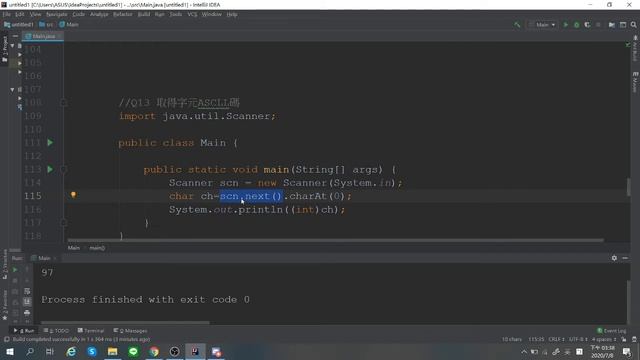Image resolution: width=640 pixels, height=360 pixels.
Task: Click run gutter arrow beside class Main
Action: [50, 142]
